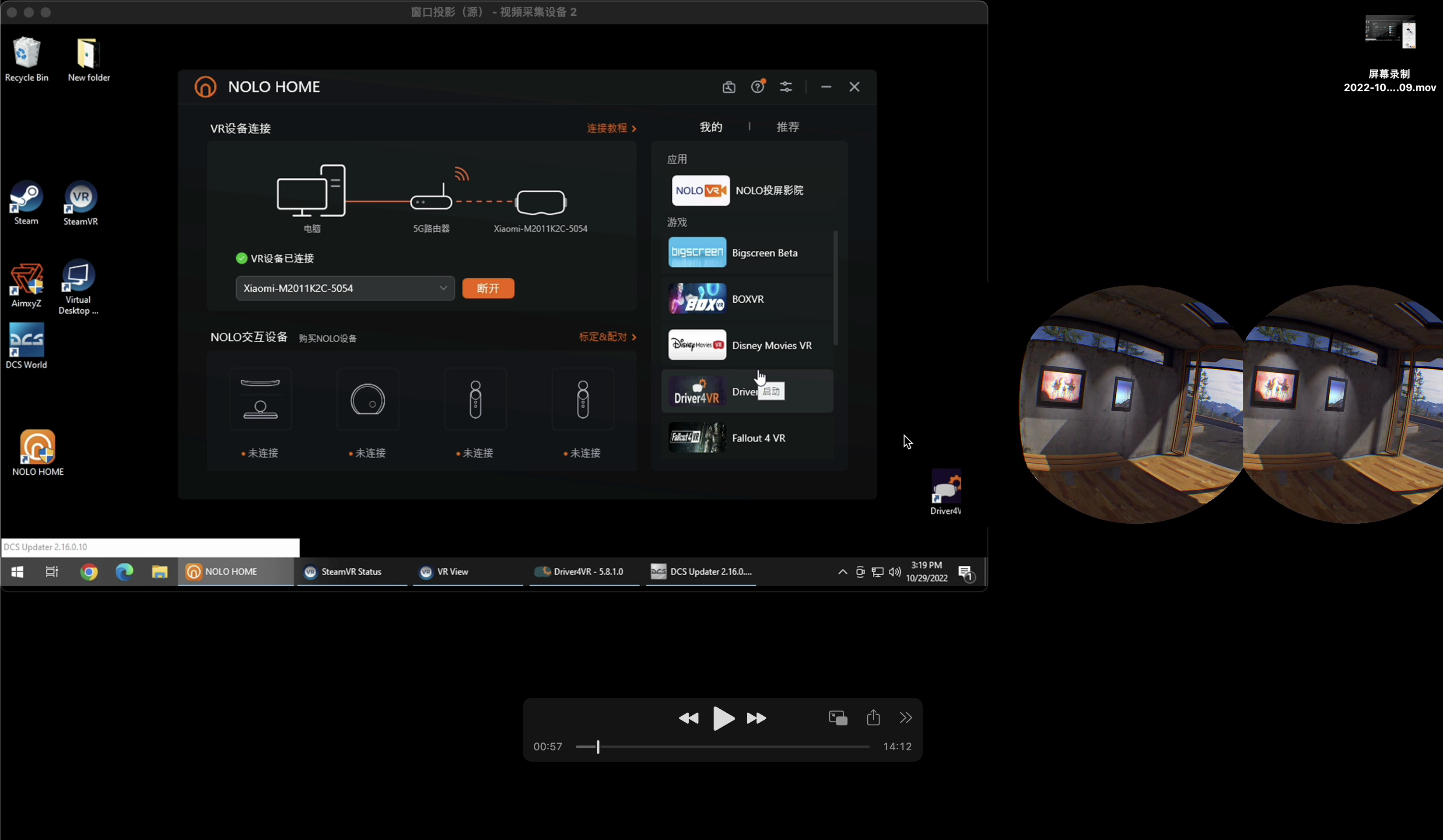Screen dimensions: 1443x840
Task: Open Virtual Desktop shortcut icon
Action: [78, 287]
